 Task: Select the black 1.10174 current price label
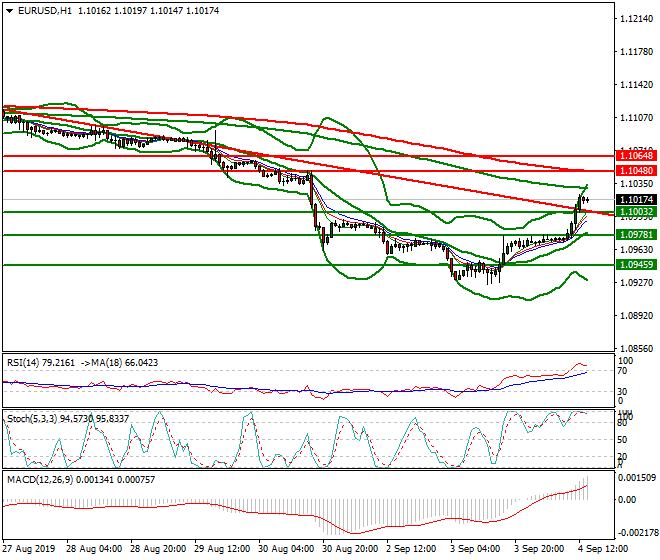point(636,200)
